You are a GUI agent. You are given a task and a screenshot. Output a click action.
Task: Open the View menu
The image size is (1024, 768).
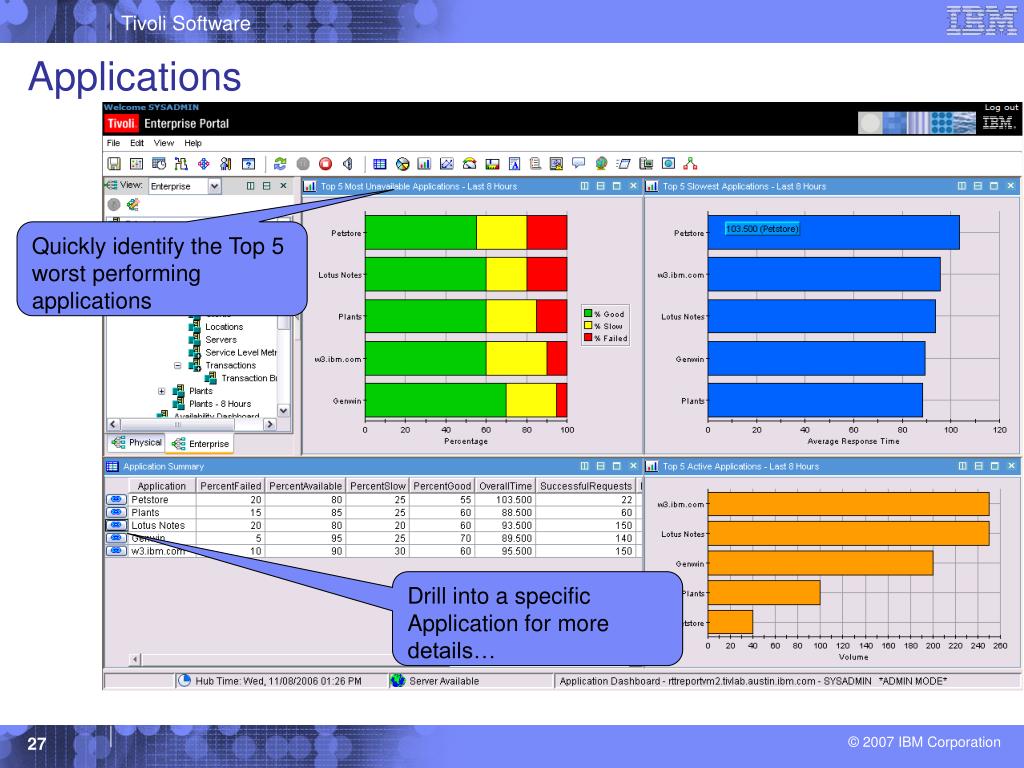click(x=164, y=143)
